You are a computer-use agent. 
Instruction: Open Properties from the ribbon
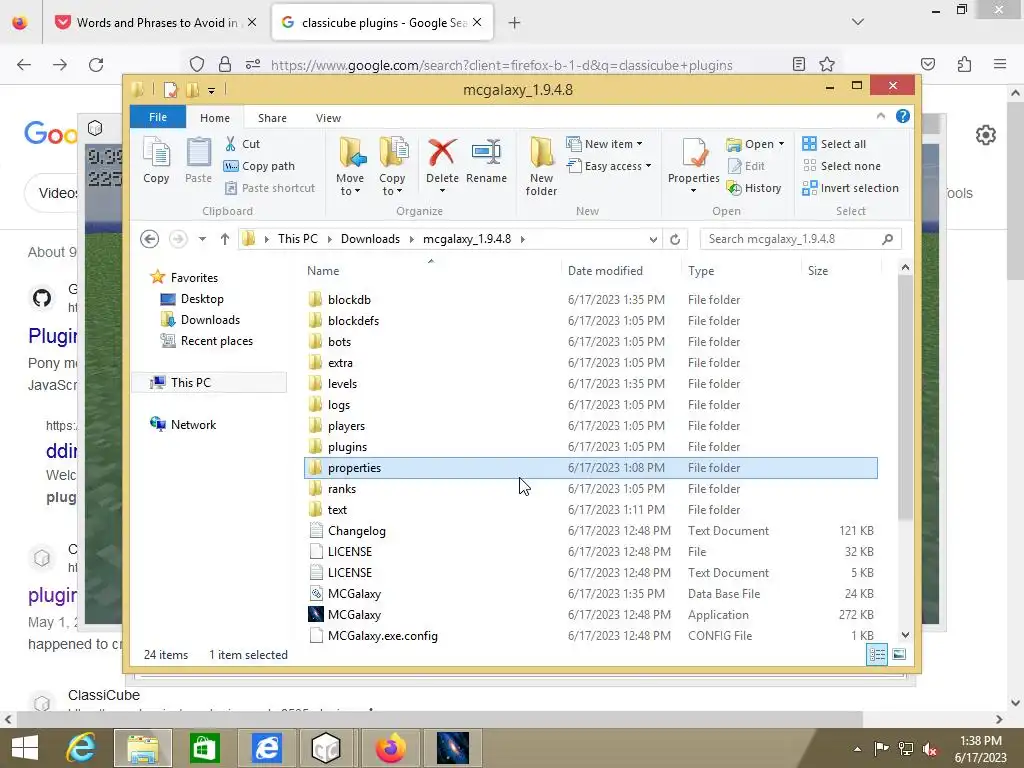tap(694, 165)
